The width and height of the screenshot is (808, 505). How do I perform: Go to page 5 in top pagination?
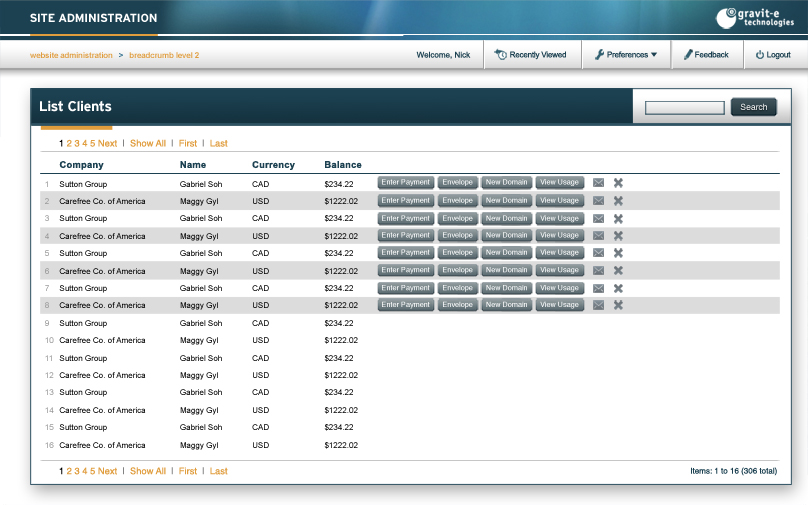(93, 143)
